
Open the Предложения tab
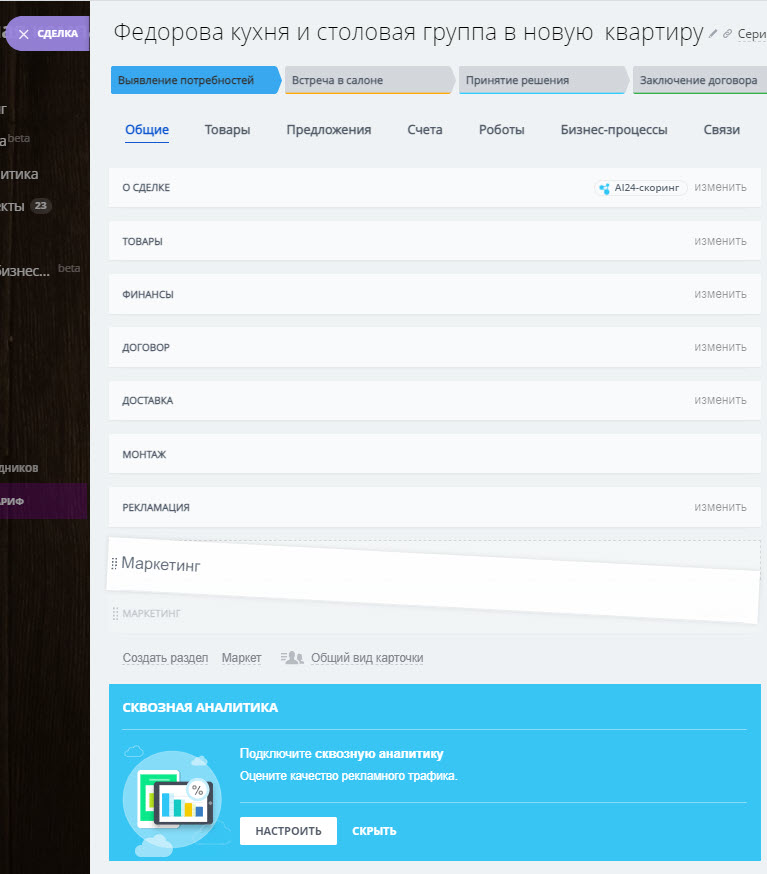click(329, 130)
